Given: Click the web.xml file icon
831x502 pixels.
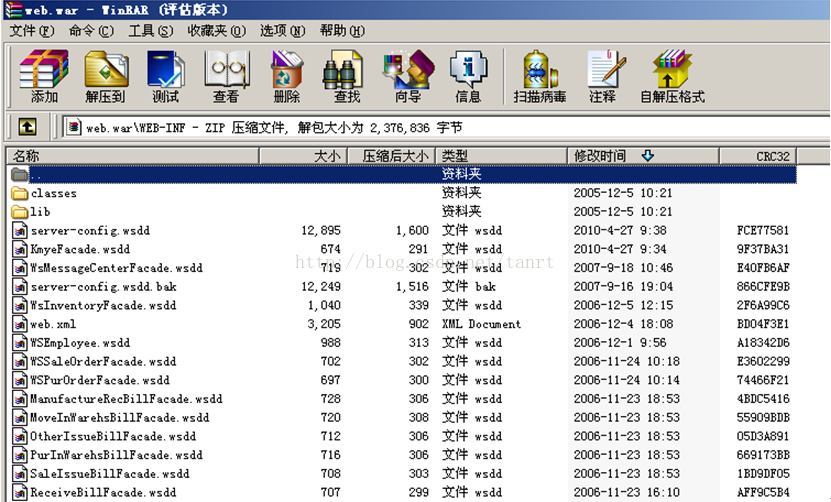Looking at the screenshot, I should (x=20, y=324).
